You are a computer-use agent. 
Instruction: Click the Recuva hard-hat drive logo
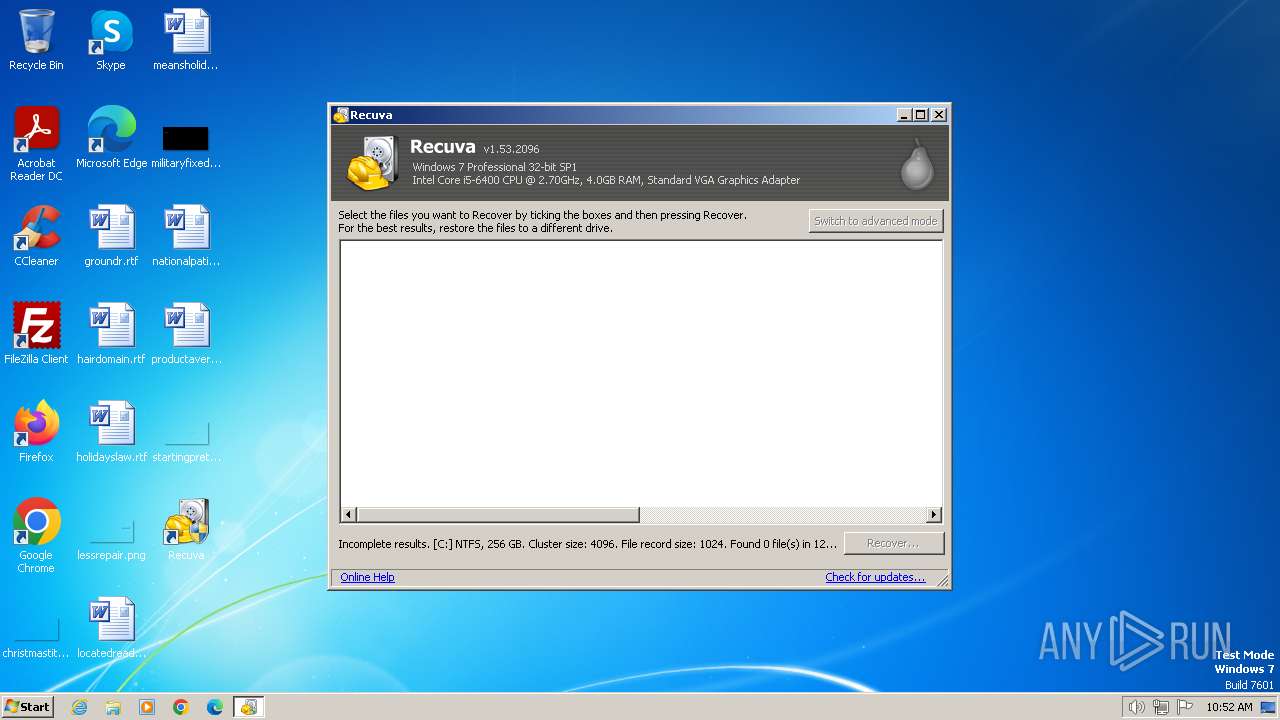click(373, 164)
